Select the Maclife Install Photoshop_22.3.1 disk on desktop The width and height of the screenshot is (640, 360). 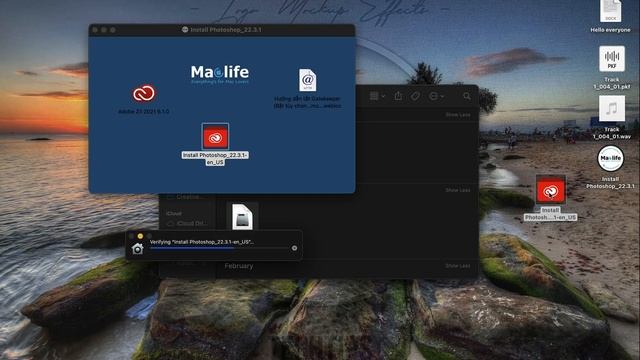click(x=610, y=158)
